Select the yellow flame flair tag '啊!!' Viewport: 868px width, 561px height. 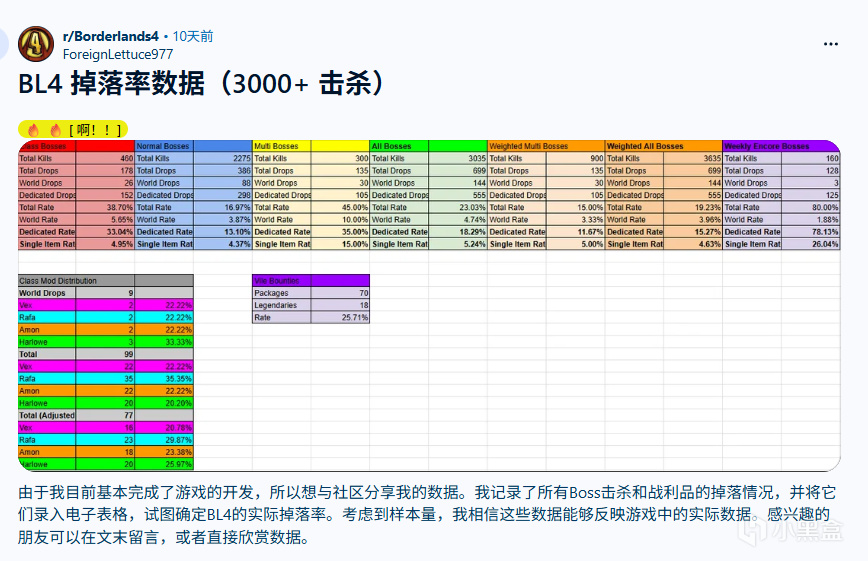point(73,130)
